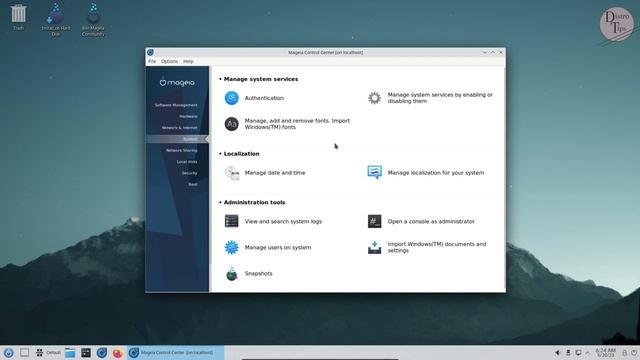Click the administrator console hash icon
Viewport: 640px width, 360px height.
[374, 221]
